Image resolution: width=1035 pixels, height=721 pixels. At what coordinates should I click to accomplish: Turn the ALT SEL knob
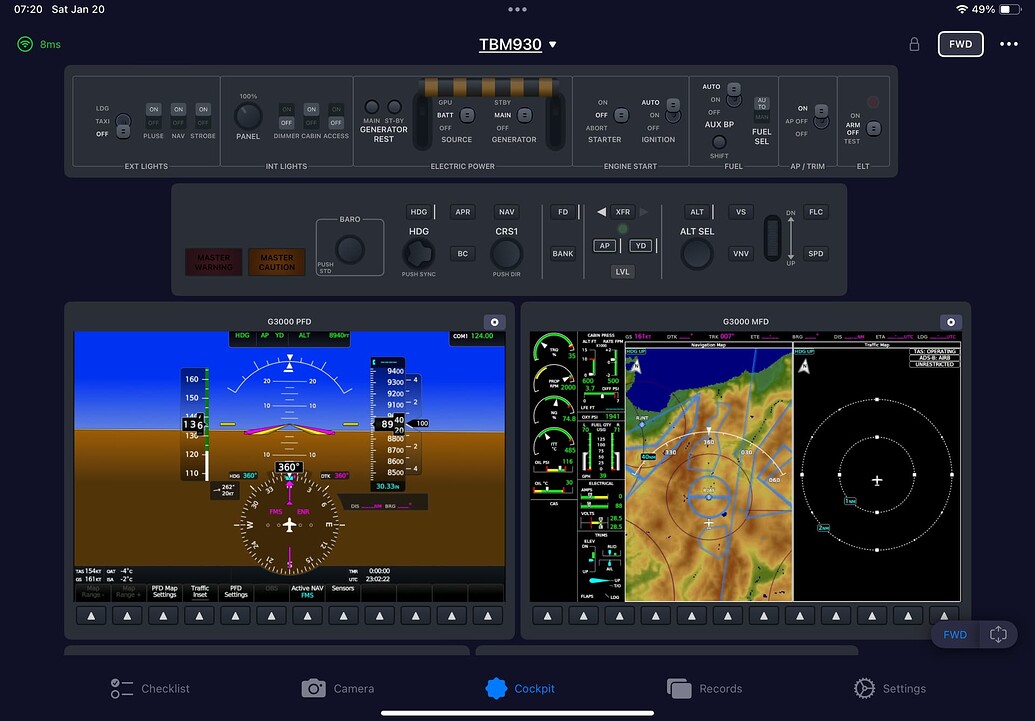[x=696, y=253]
